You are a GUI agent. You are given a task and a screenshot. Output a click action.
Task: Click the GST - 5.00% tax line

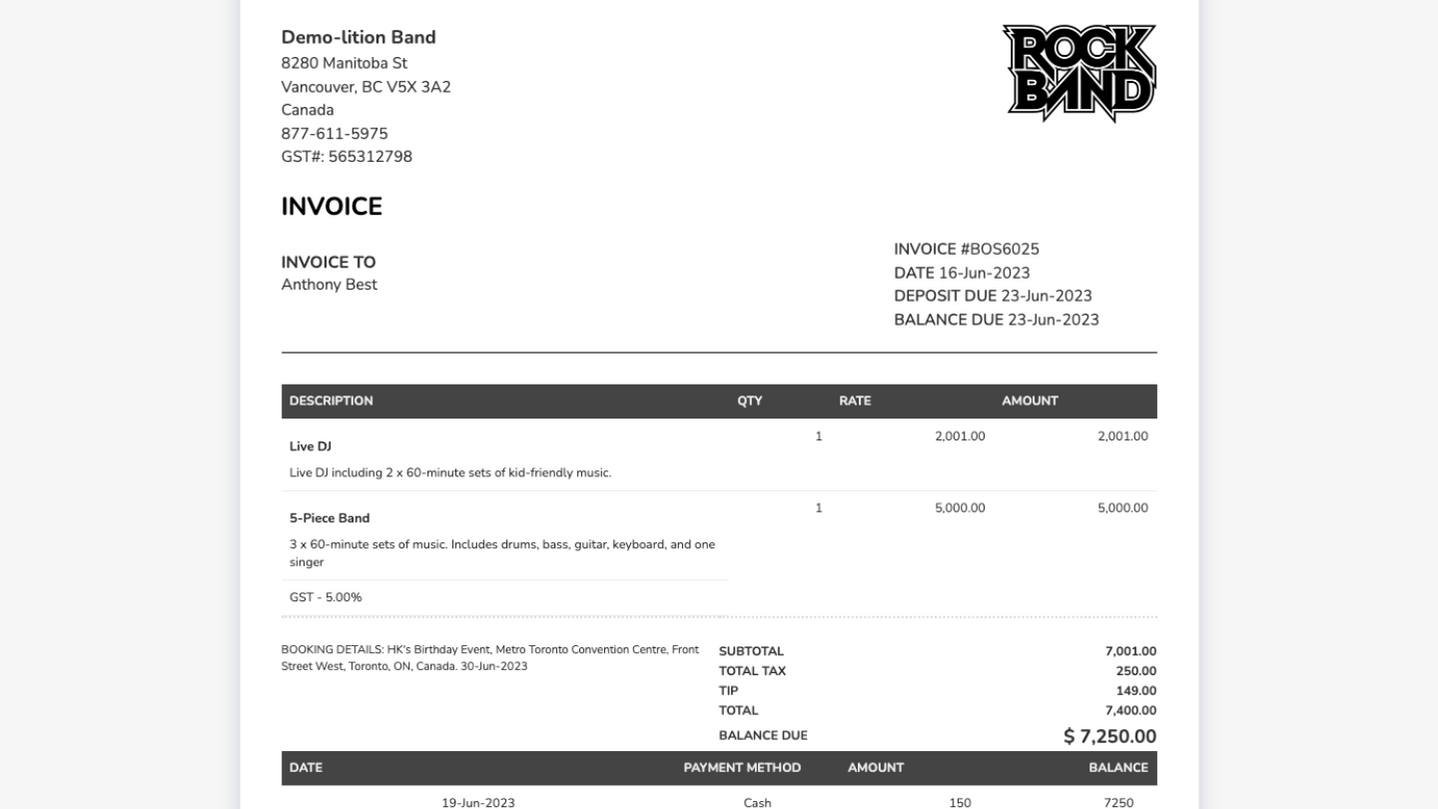pyautogui.click(x=325, y=598)
